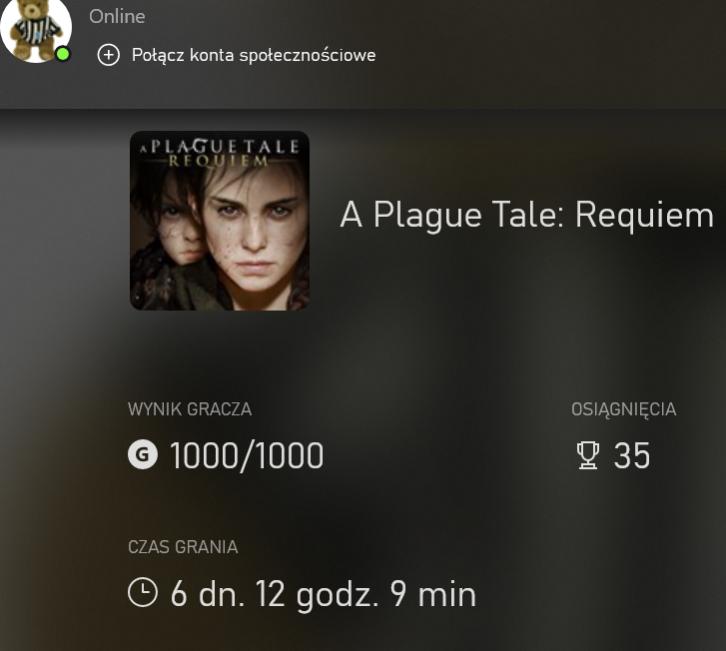Open the "Połącz konta społecznościowe" link
Screen dimensions: 726x651
253,55
